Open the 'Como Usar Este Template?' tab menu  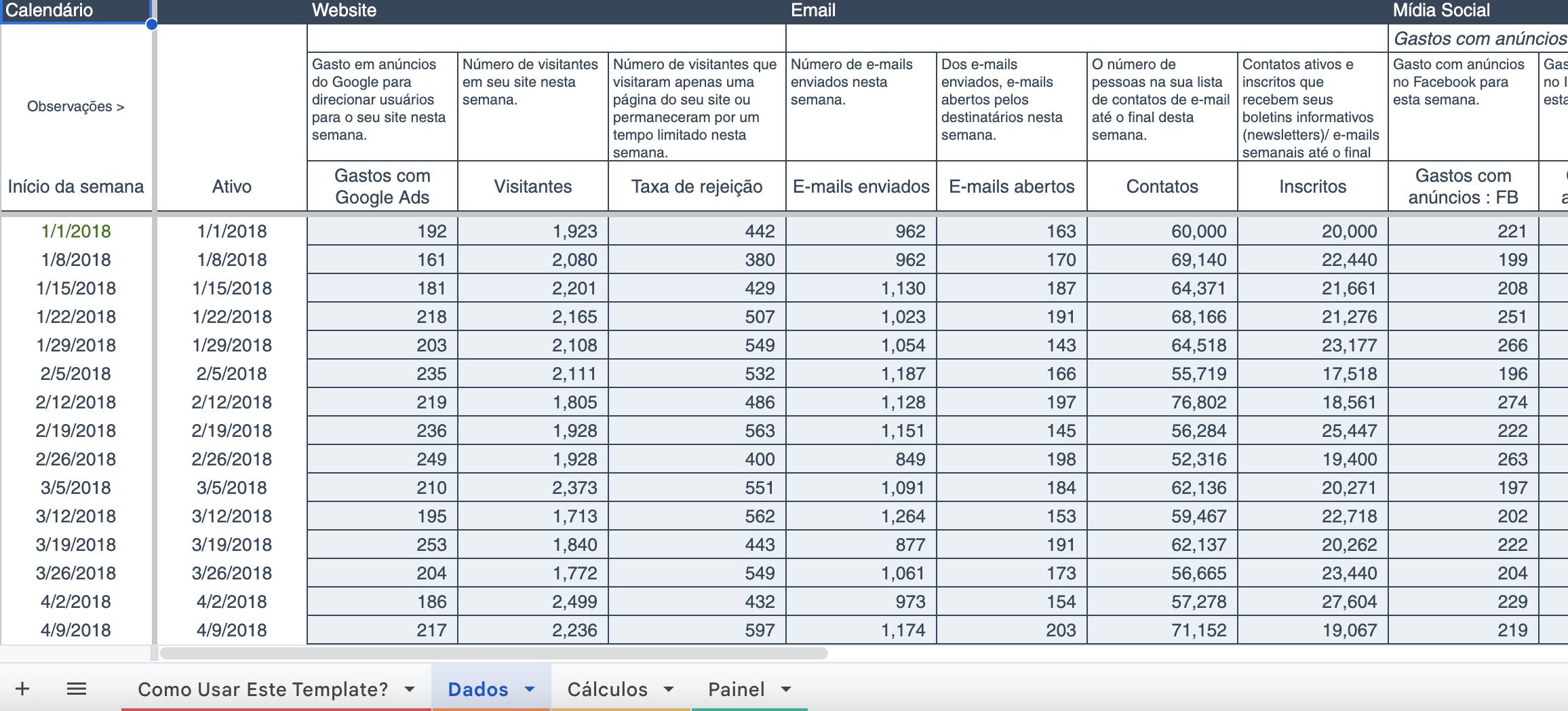(410, 689)
